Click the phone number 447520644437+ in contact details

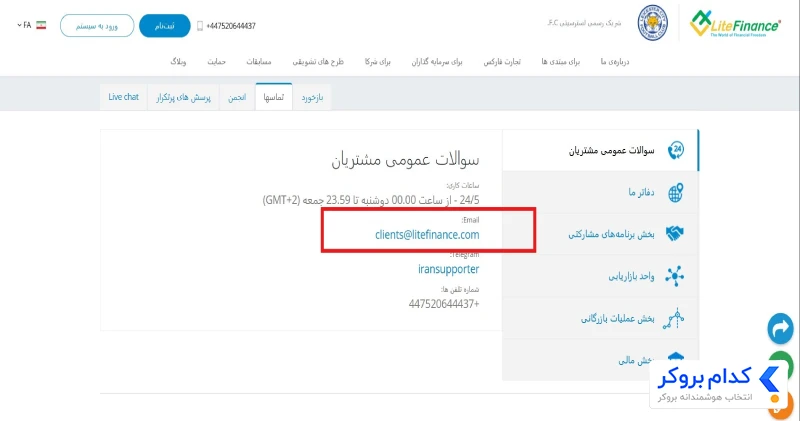pos(444,304)
